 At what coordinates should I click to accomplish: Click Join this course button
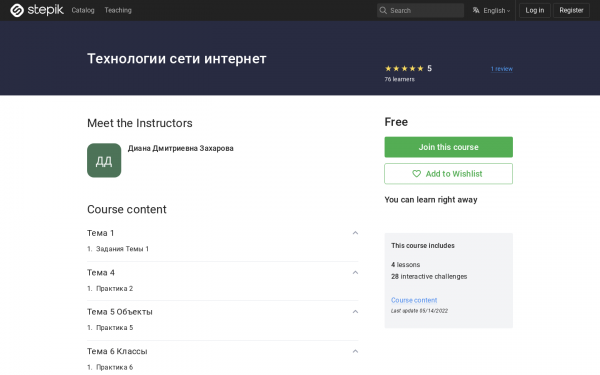448,147
